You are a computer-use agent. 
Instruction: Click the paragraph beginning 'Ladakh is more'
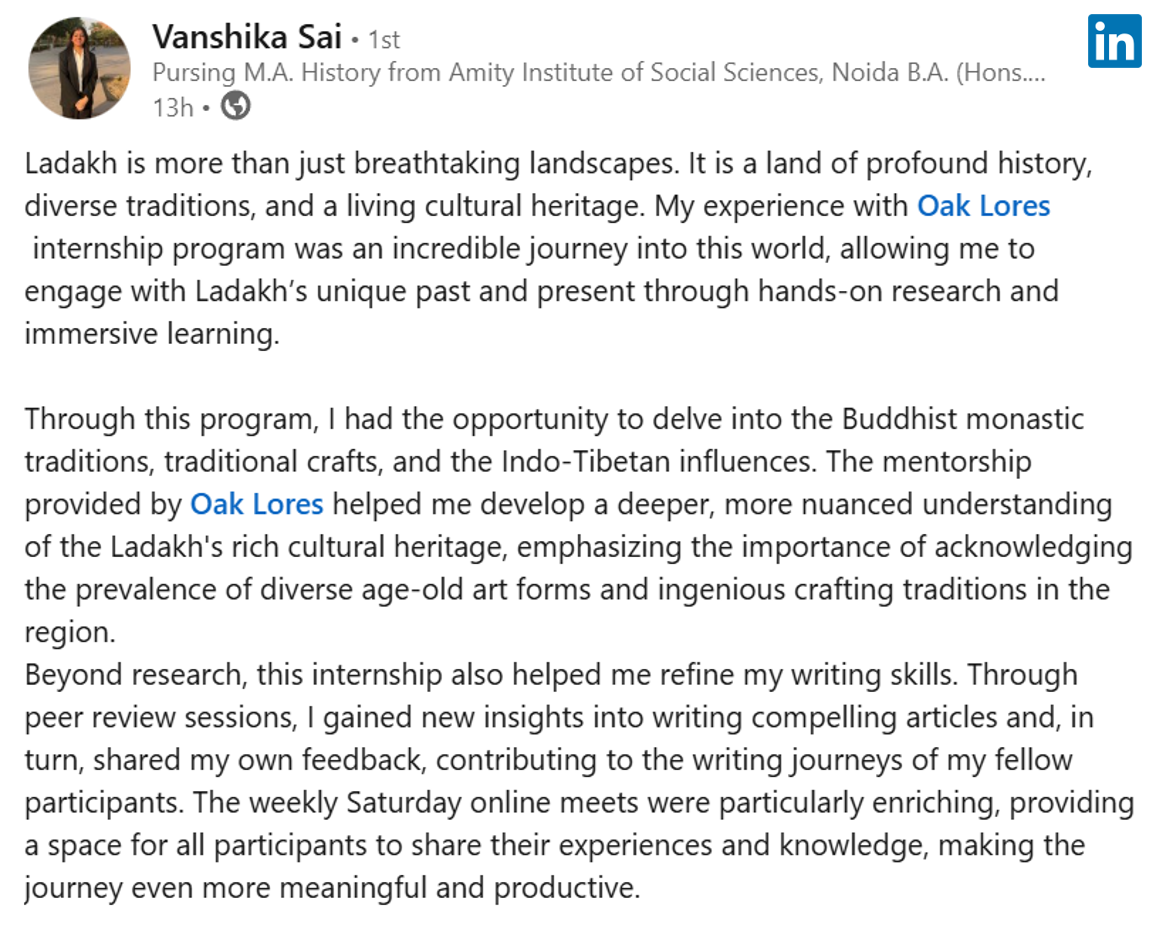coord(558,248)
